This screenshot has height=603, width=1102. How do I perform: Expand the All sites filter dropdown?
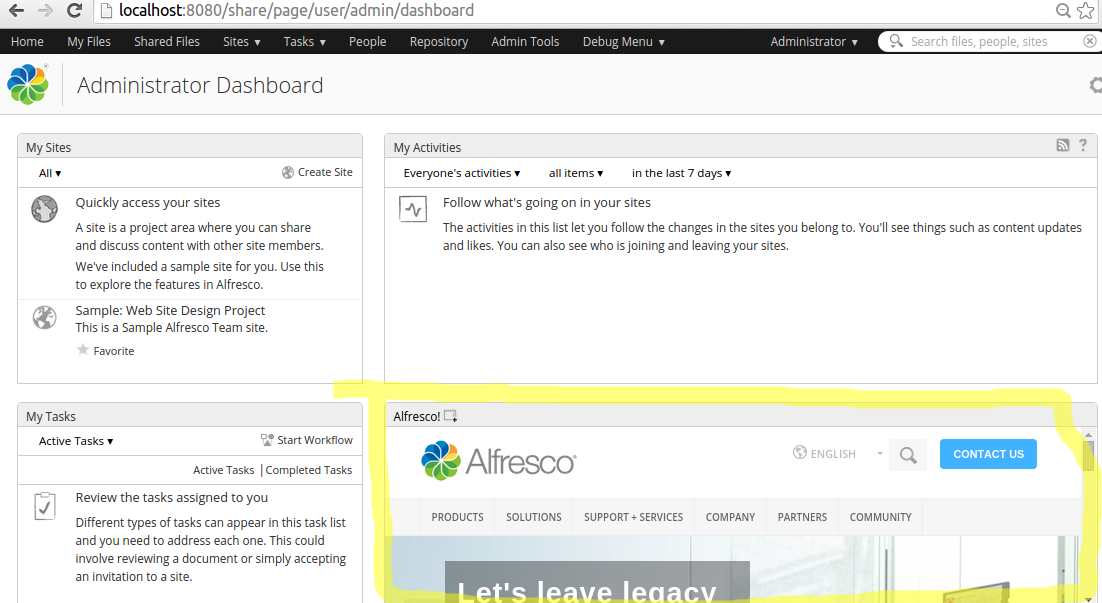[x=47, y=172]
